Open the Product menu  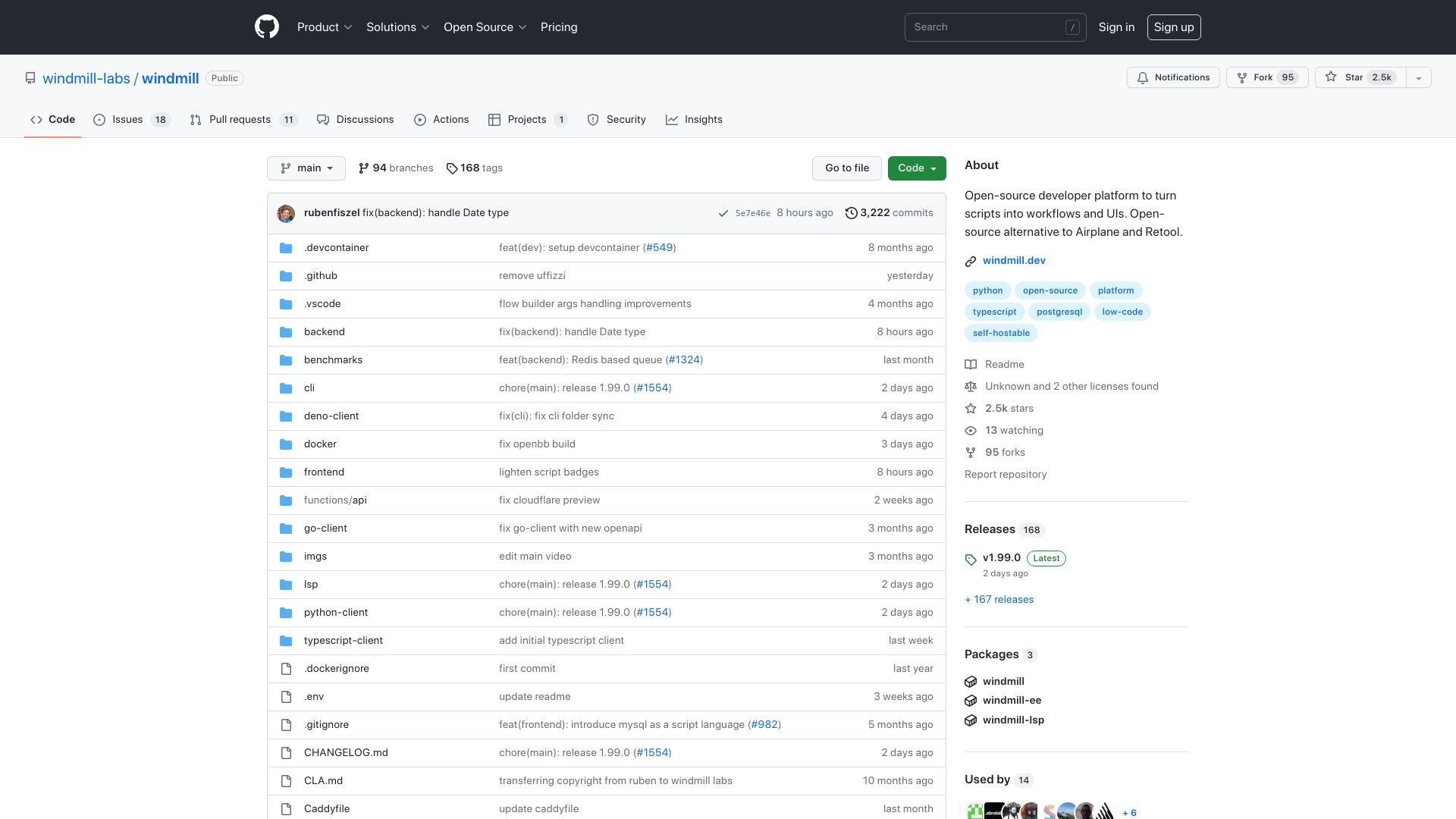(x=325, y=27)
